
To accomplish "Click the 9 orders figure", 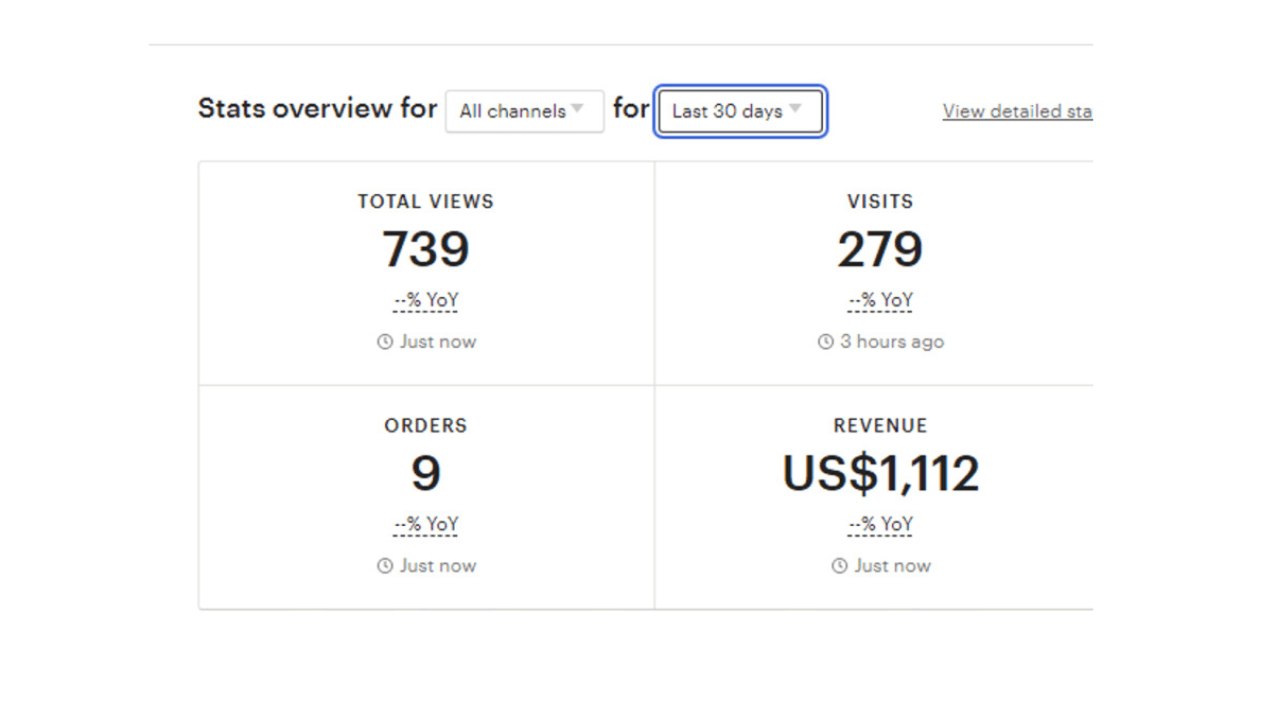I will (x=426, y=473).
